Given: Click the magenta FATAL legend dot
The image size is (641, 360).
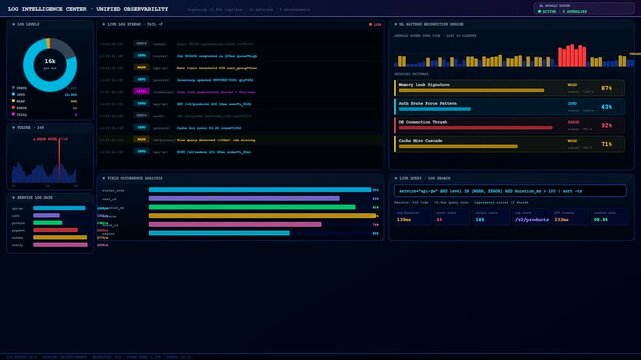Looking at the screenshot, I should [13, 114].
